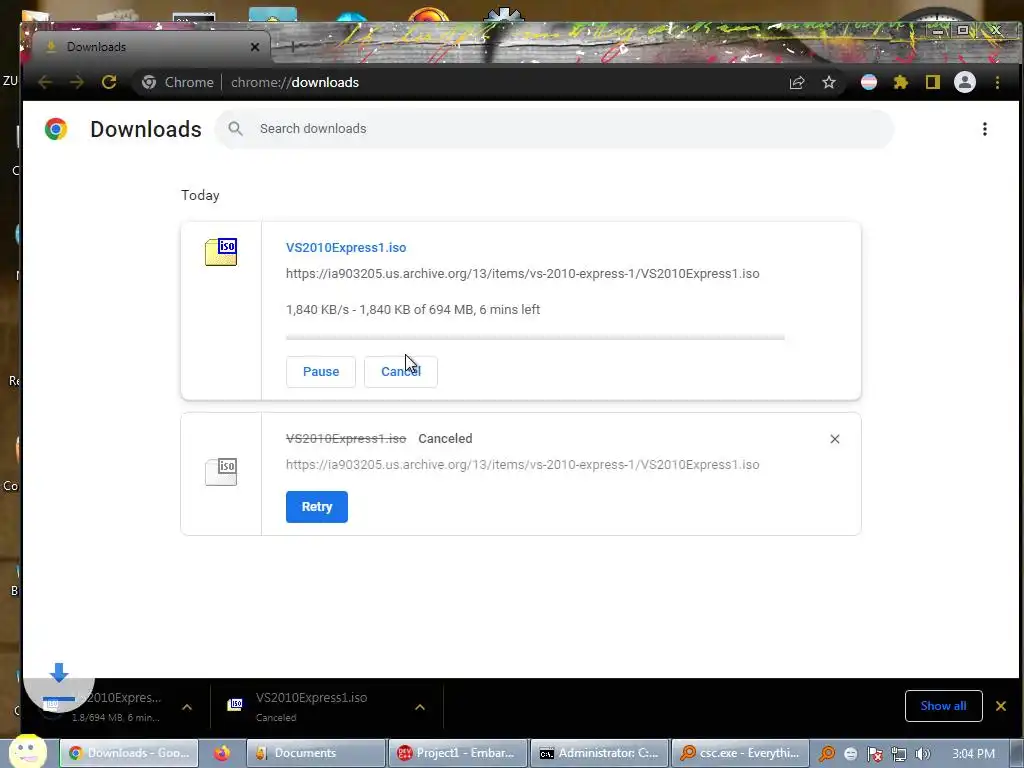
Task: Close the bottom download shelf
Action: coord(1000,706)
